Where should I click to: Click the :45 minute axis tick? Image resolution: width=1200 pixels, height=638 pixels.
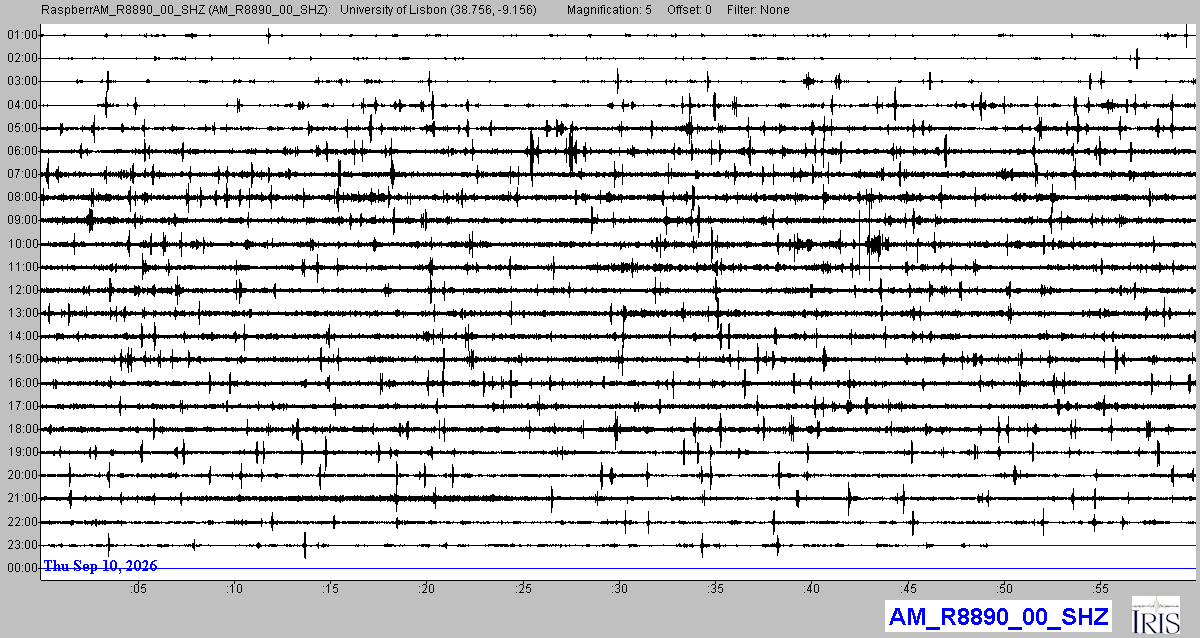908,588
